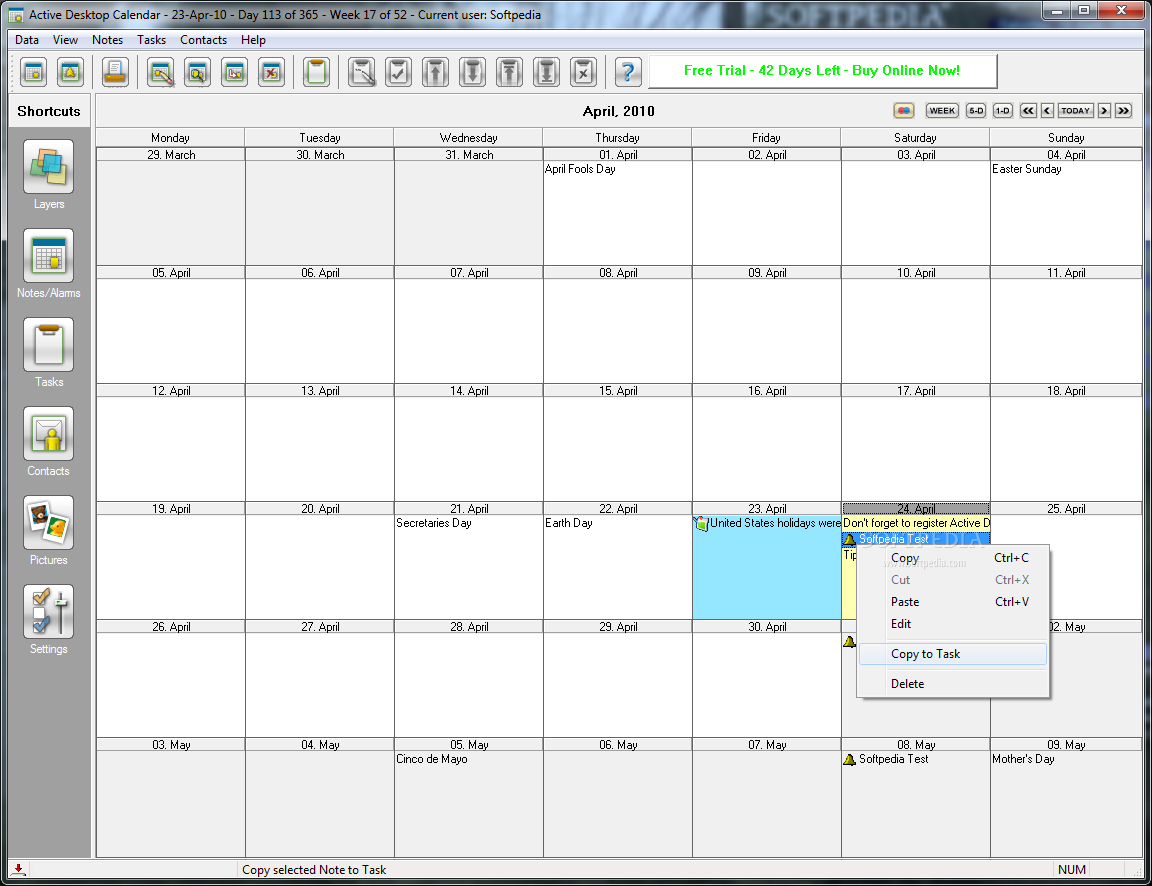Screen dimensions: 1152x886
Task: Switch to WEEK view
Action: pyautogui.click(x=942, y=111)
